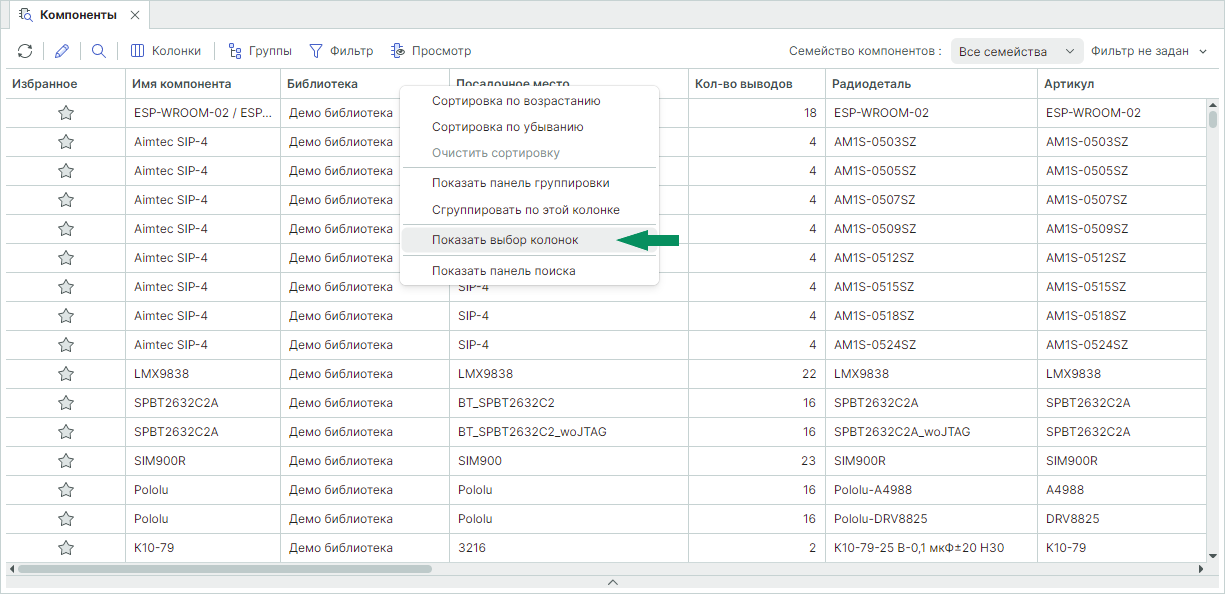Open the Фильтр не задан dropdown
Screen dimensions: 1225x594
(x=1149, y=51)
